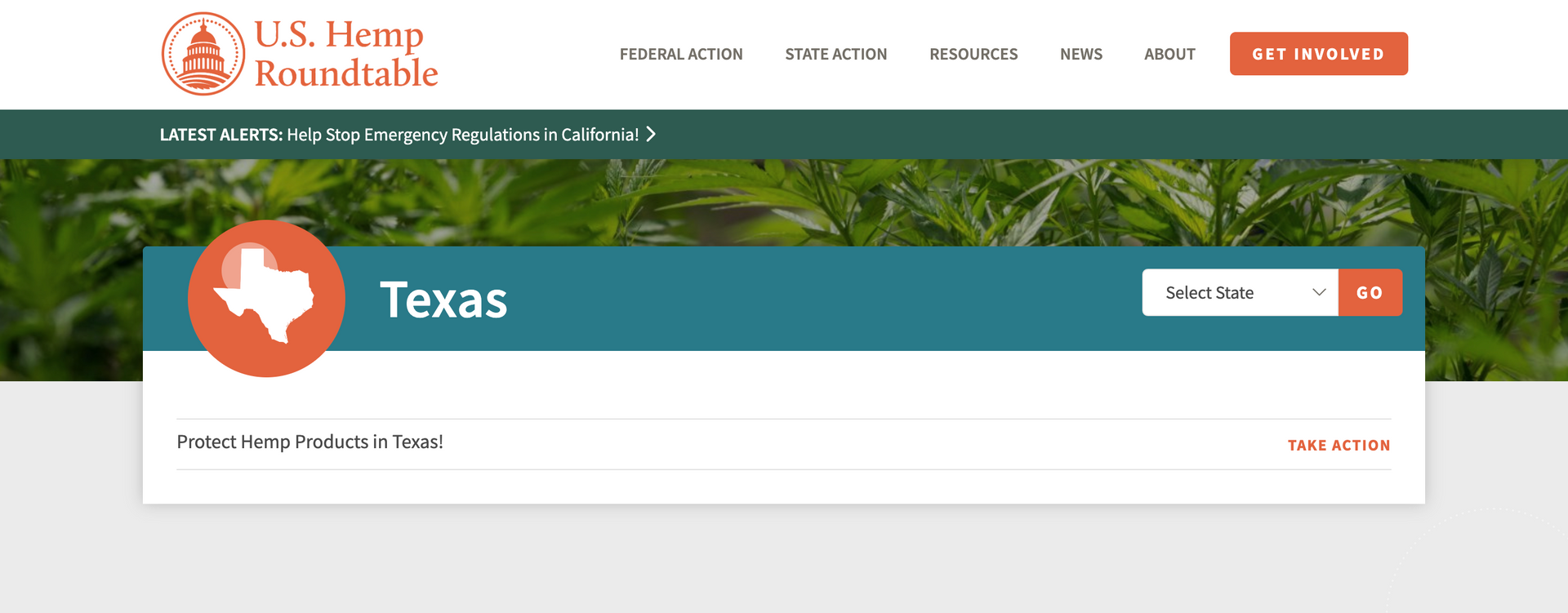Go to the News page
Image resolution: width=1568 pixels, height=613 pixels.
[1080, 54]
